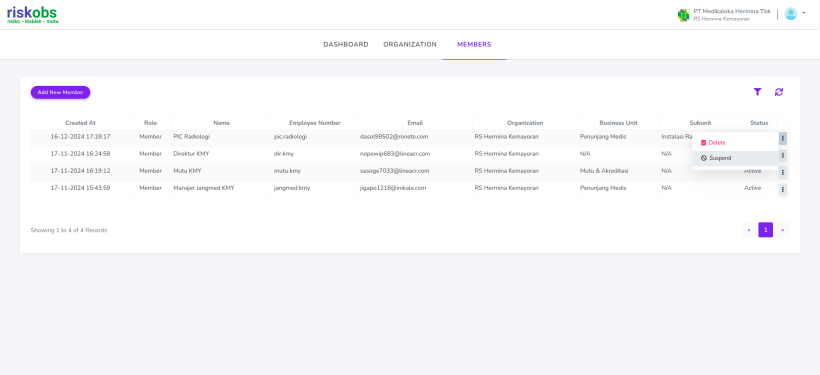Screen dimensions: 820x375
Task: Sort by Created At column header
Action: point(81,123)
